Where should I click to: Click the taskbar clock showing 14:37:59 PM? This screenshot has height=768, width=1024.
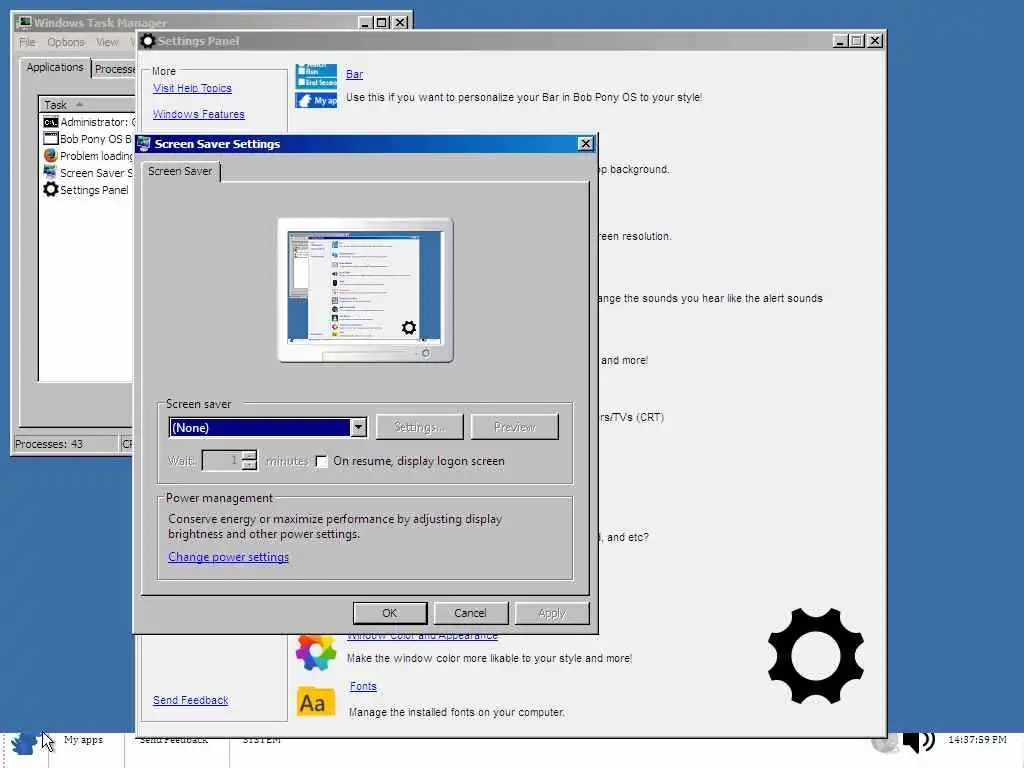(x=978, y=740)
